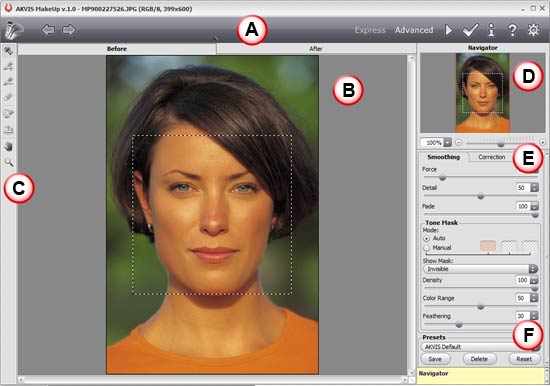
Task: Switch to Express mode
Action: click(x=370, y=30)
